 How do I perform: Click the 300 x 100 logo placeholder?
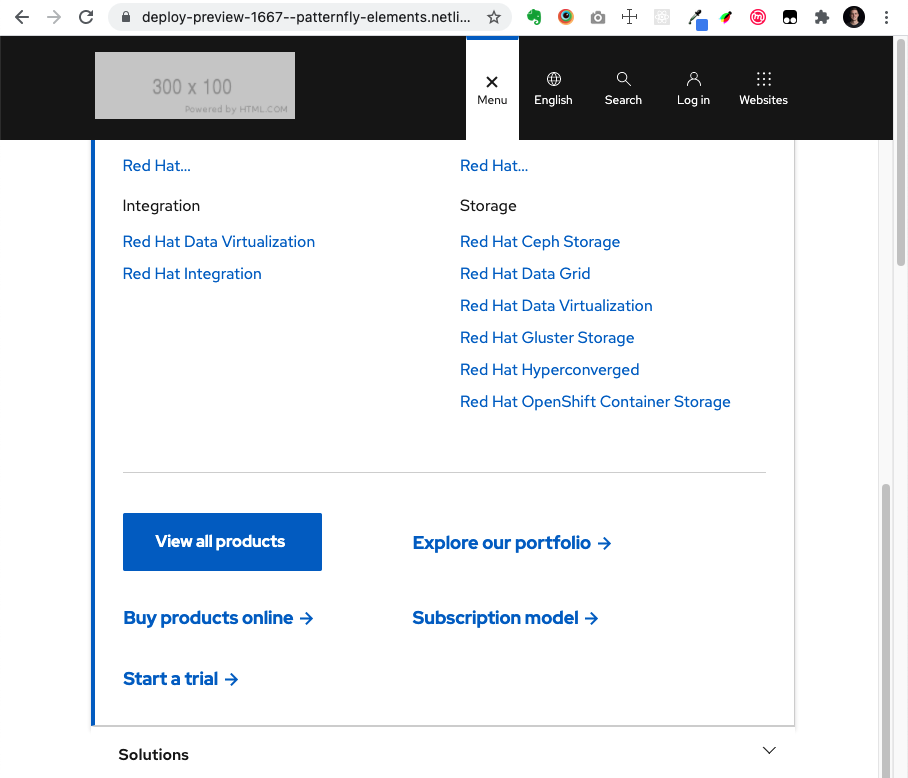pyautogui.click(x=195, y=86)
